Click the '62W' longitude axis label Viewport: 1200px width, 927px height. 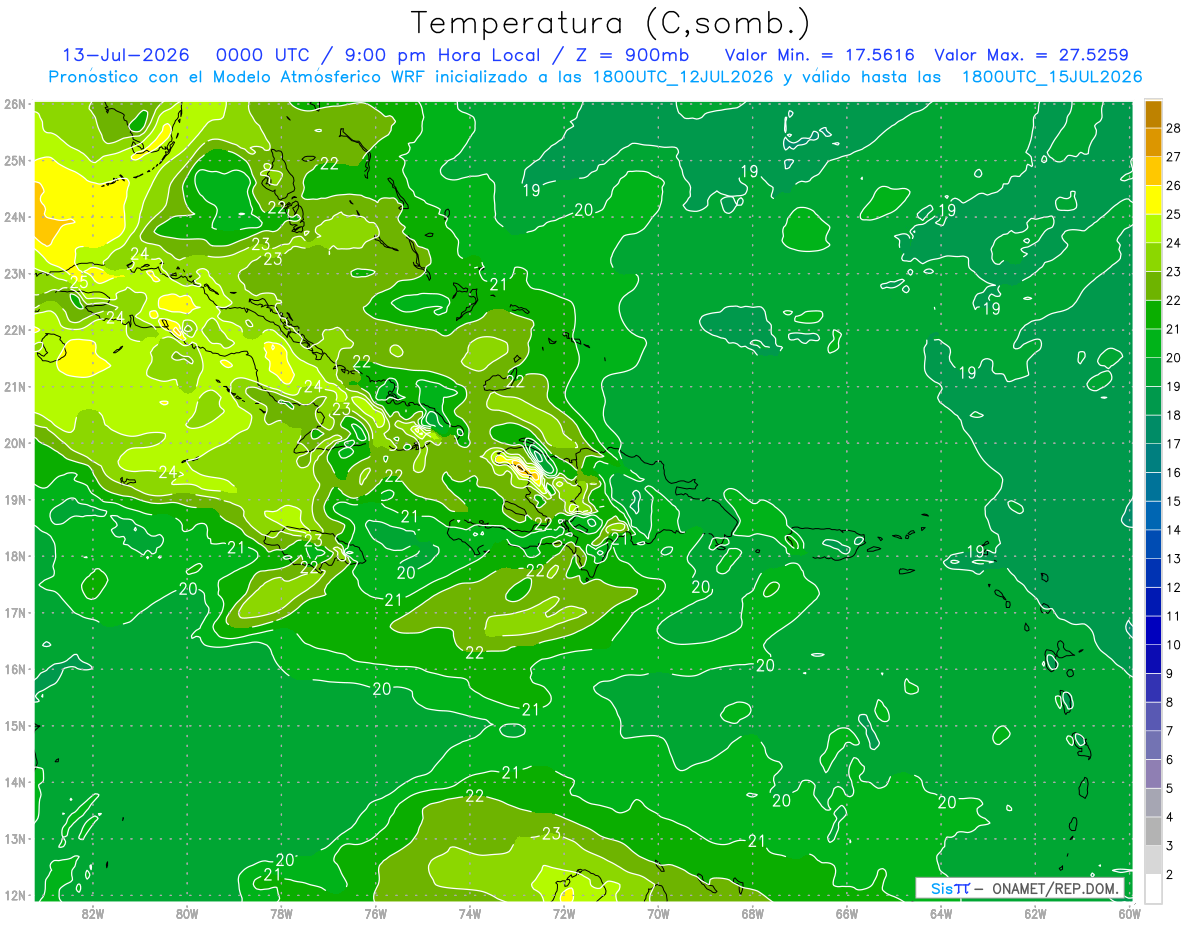pos(1035,913)
